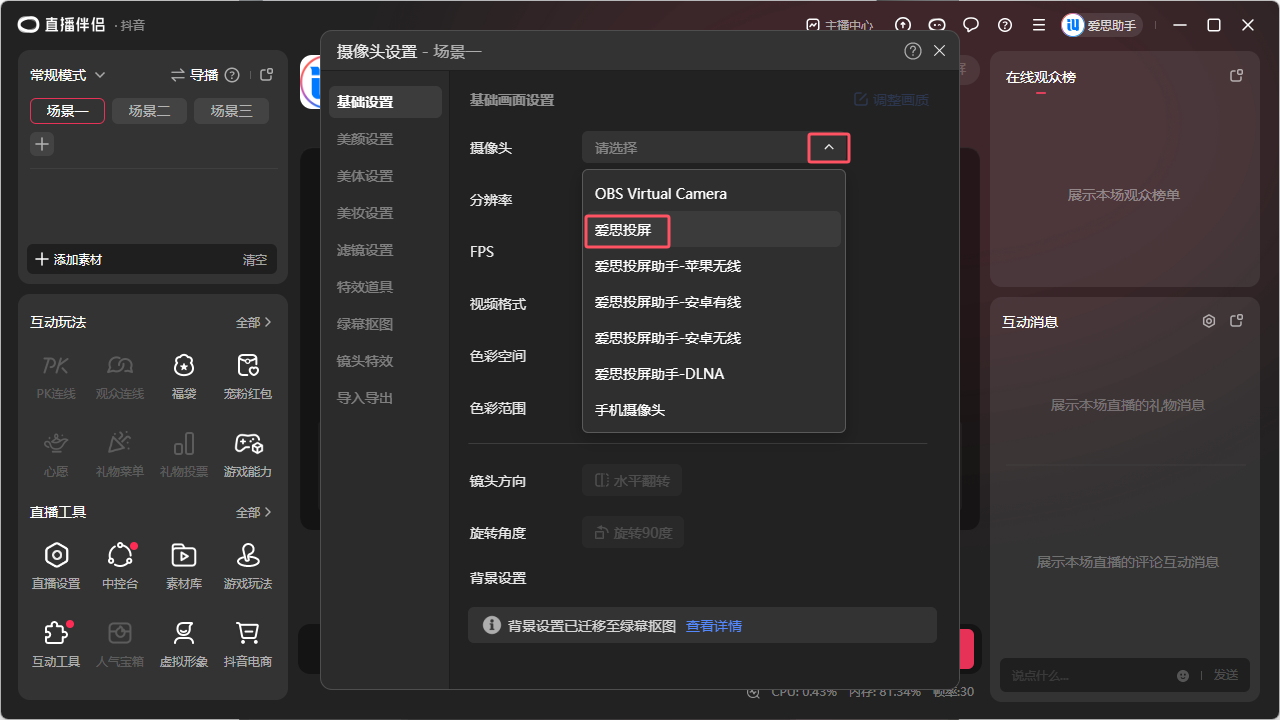The height and width of the screenshot is (720, 1280).
Task: Open the 素材库 material library
Action: [183, 565]
